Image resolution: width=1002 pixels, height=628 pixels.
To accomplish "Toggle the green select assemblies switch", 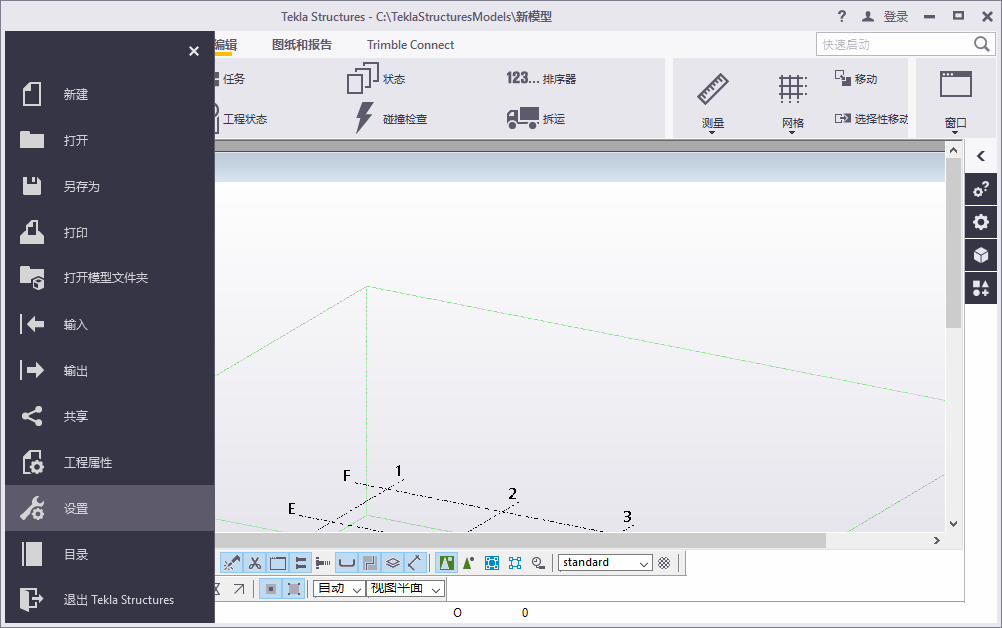I will (x=447, y=563).
